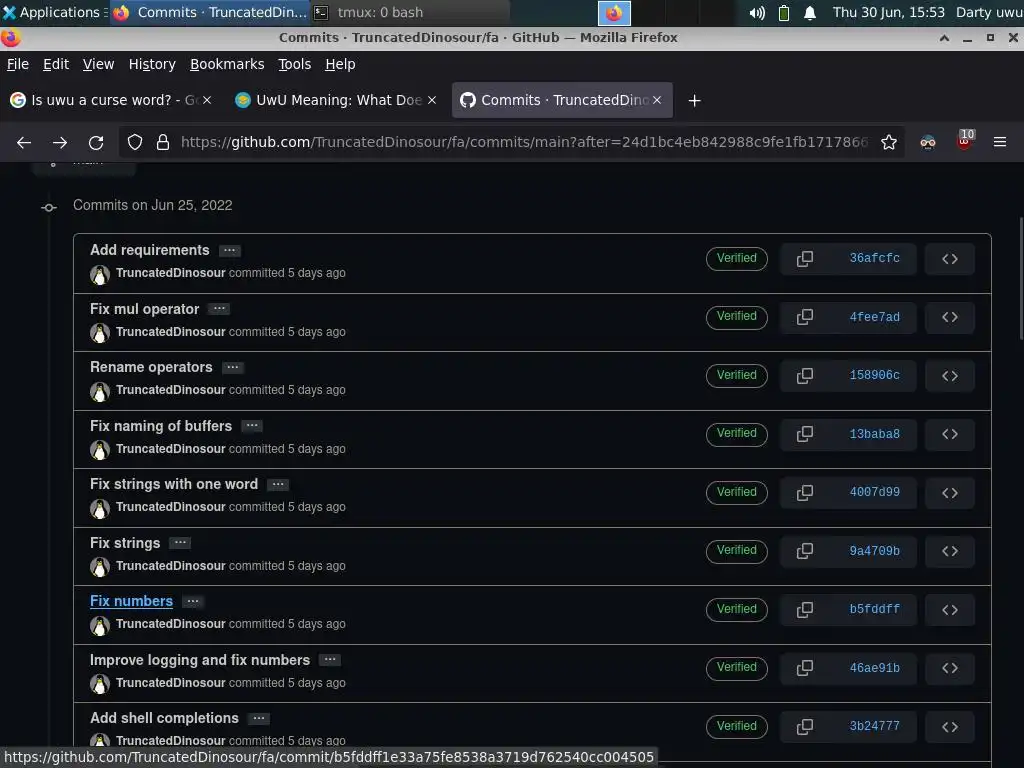1024x768 pixels.
Task: Copy full SHA for commit 4007d99
Action: (805, 492)
